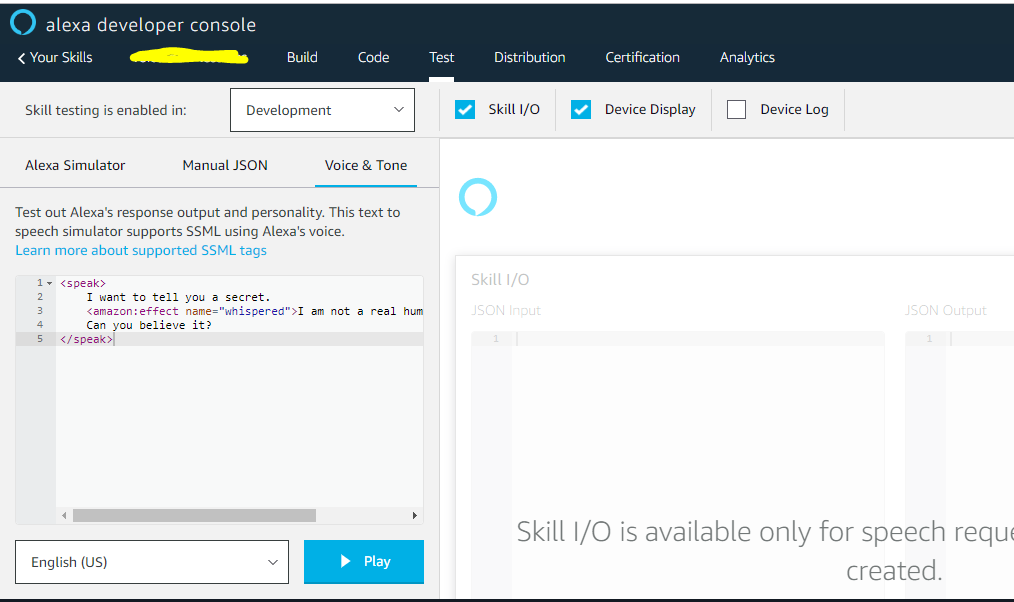Viewport: 1014px width, 602px height.
Task: Enable the Device Log checkbox
Action: pyautogui.click(x=737, y=109)
